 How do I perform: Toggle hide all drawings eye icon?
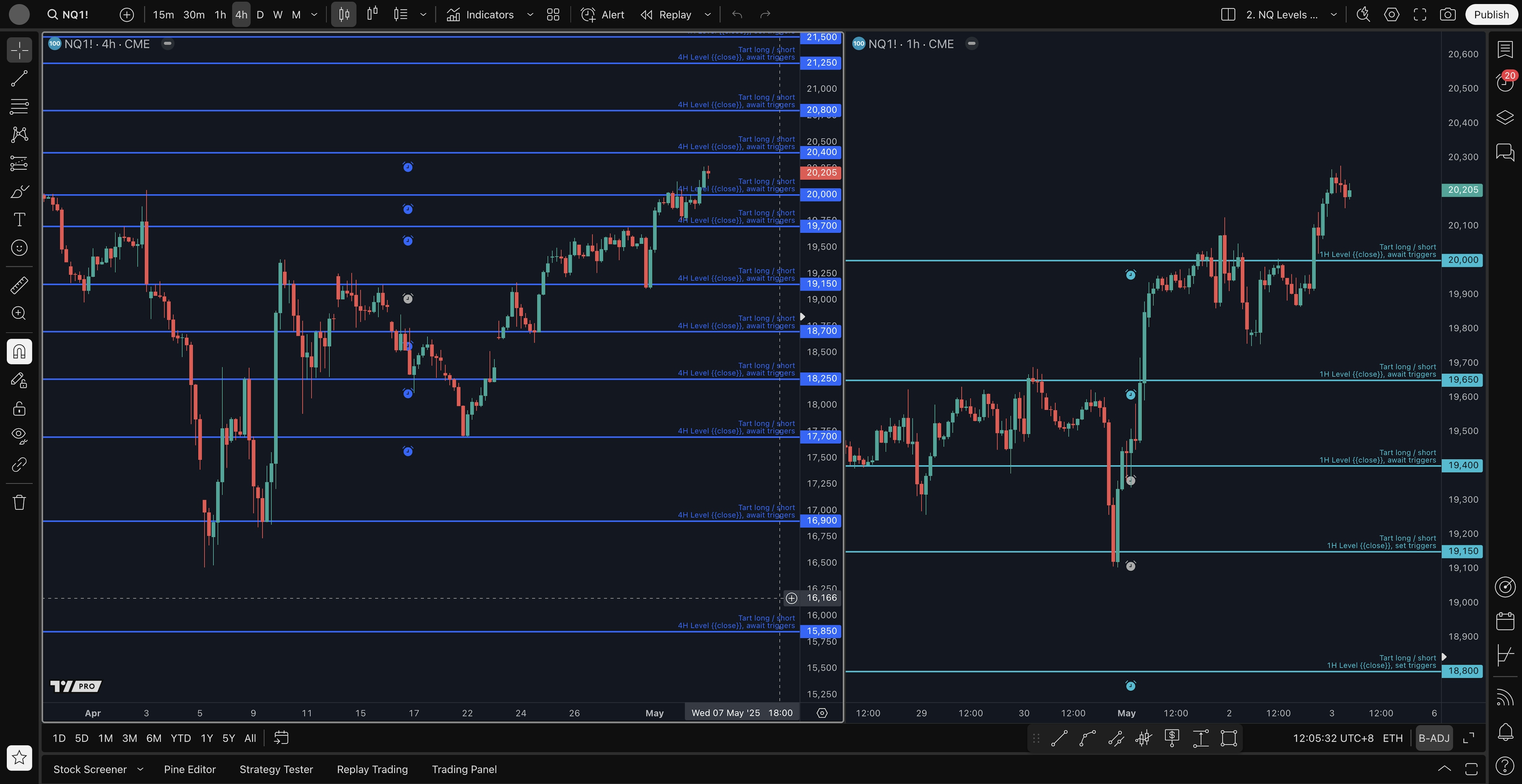19,436
